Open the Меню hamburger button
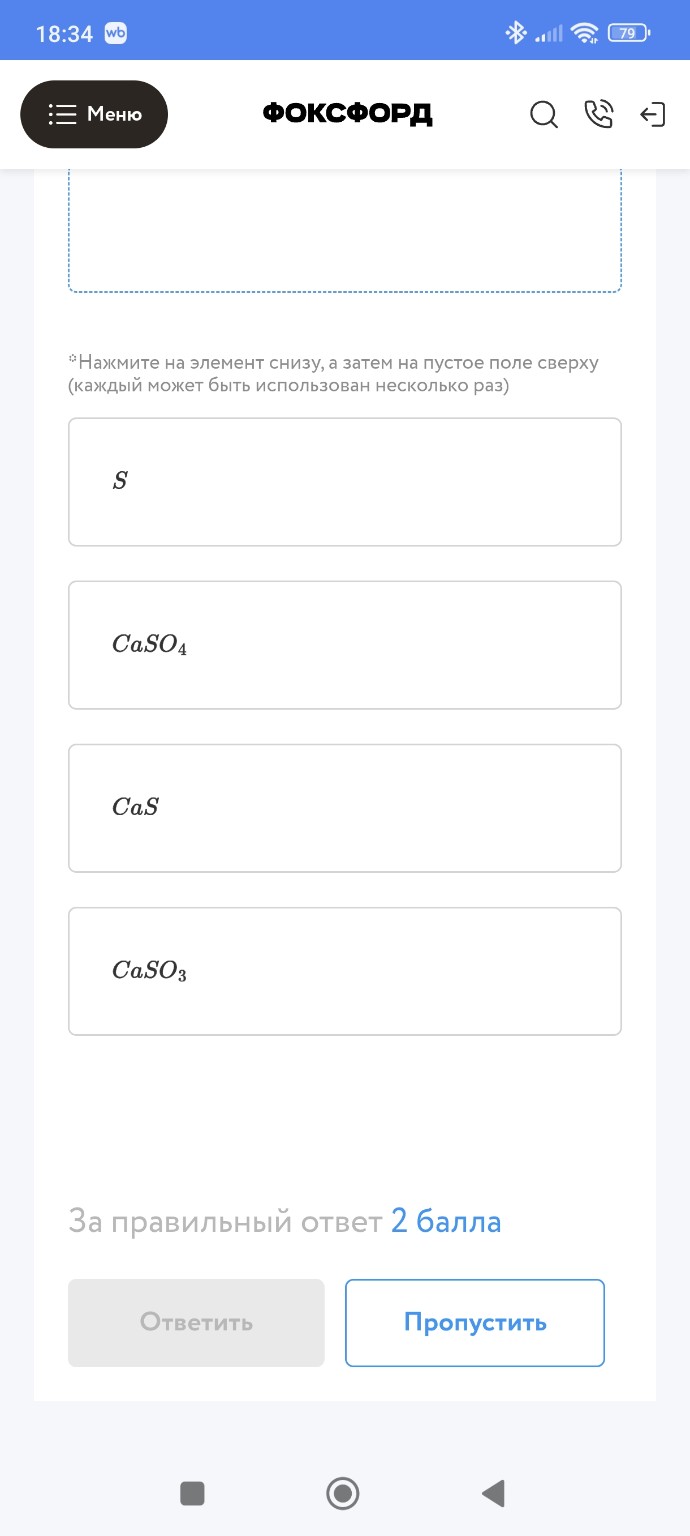The image size is (690, 1536). coord(94,114)
